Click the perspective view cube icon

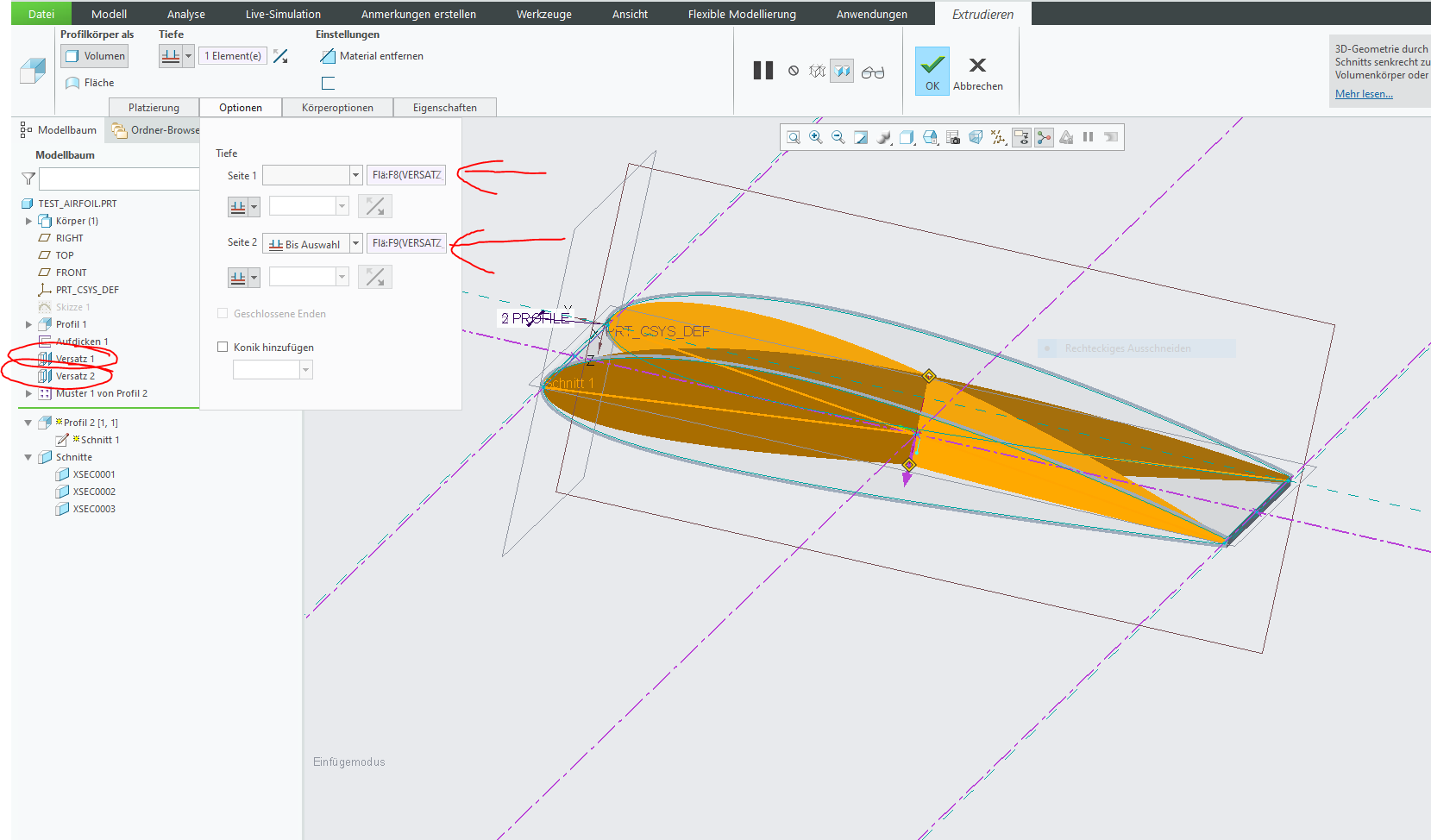click(x=976, y=137)
